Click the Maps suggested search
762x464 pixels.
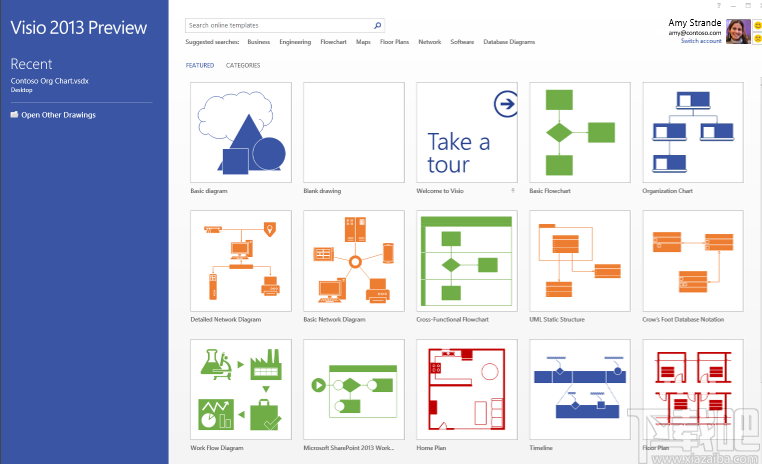(x=363, y=42)
